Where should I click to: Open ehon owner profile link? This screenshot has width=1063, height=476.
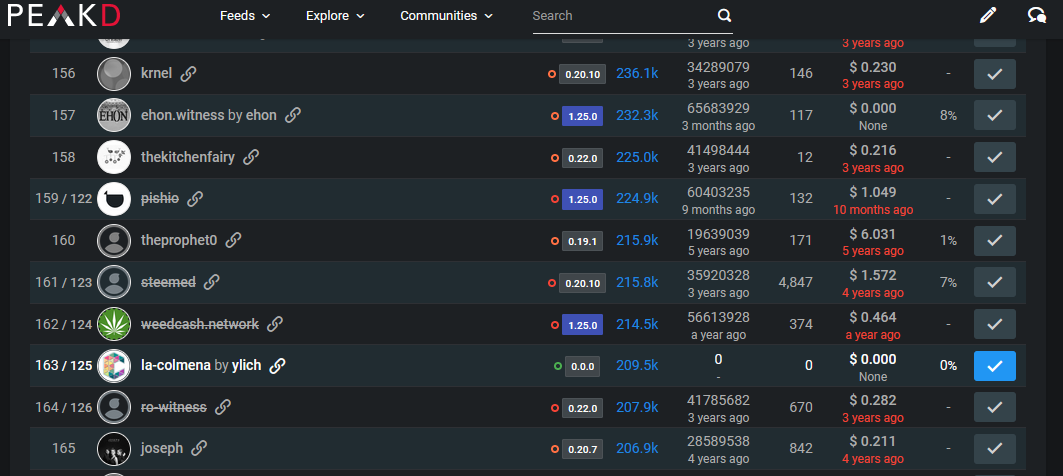(x=261, y=115)
